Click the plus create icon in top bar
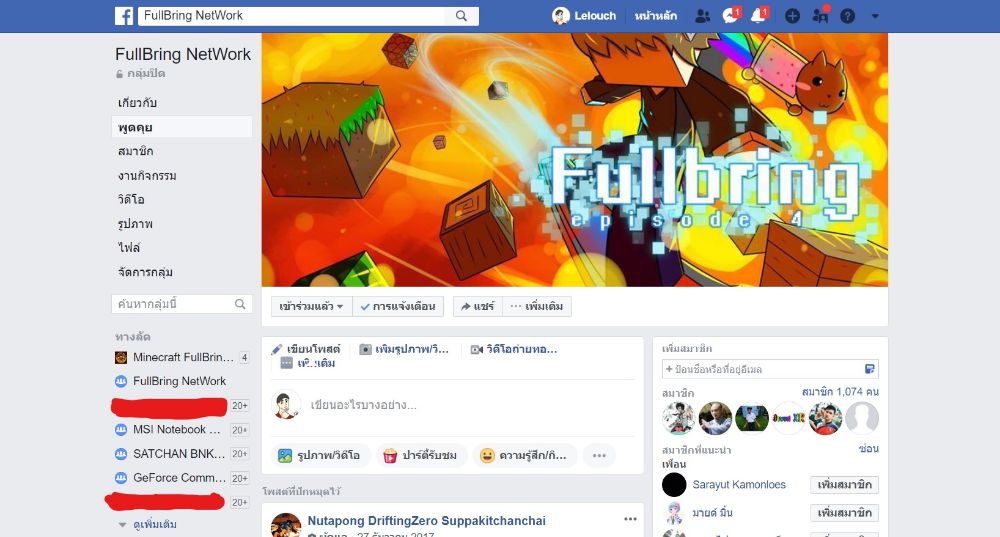The height and width of the screenshot is (537, 1000). coord(792,16)
